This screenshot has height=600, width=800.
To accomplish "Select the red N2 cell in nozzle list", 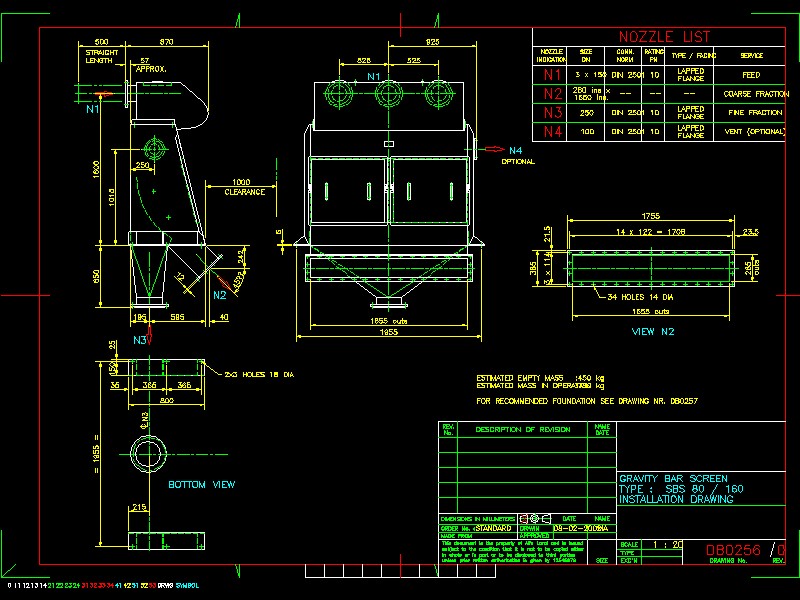I will tap(551, 93).
